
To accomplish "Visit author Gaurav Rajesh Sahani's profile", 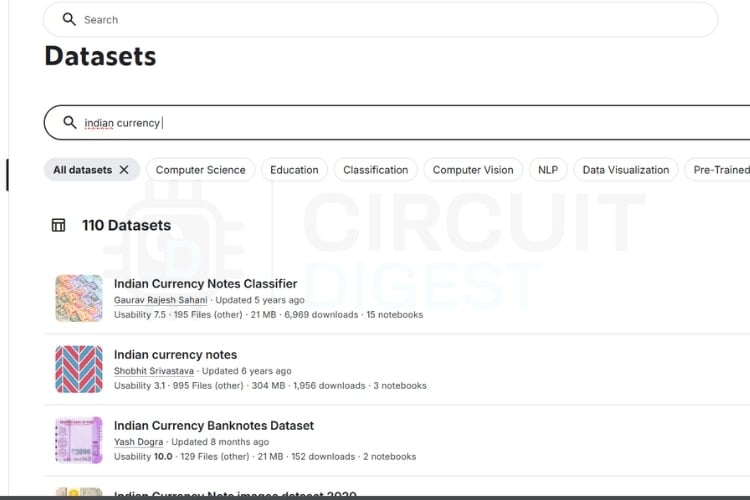I will click(160, 300).
